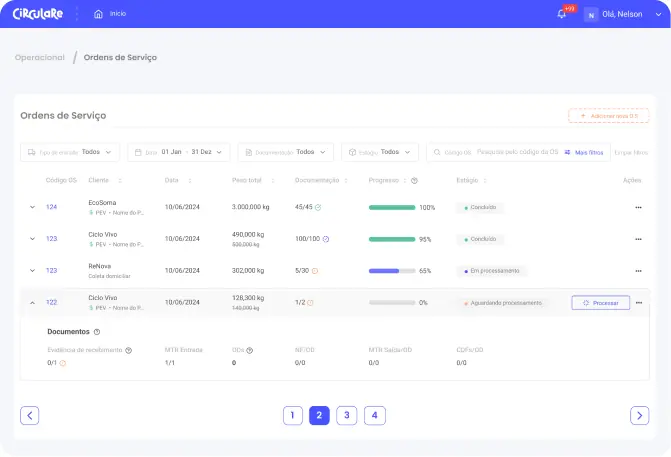Viewport: 671px width, 457px height.
Task: Collapse the OS 122 row
Action: 33,303
